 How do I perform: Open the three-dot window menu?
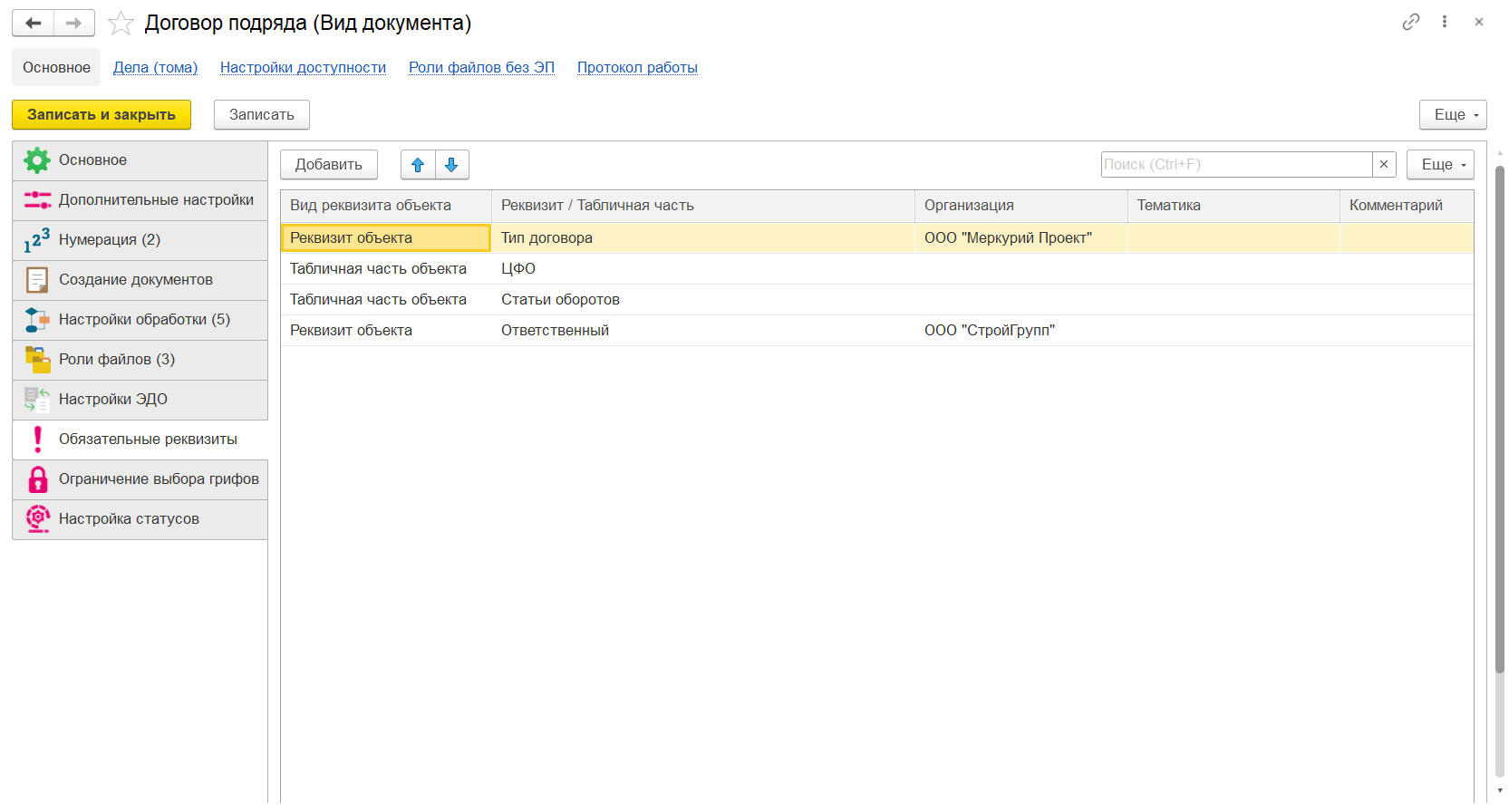1445,22
